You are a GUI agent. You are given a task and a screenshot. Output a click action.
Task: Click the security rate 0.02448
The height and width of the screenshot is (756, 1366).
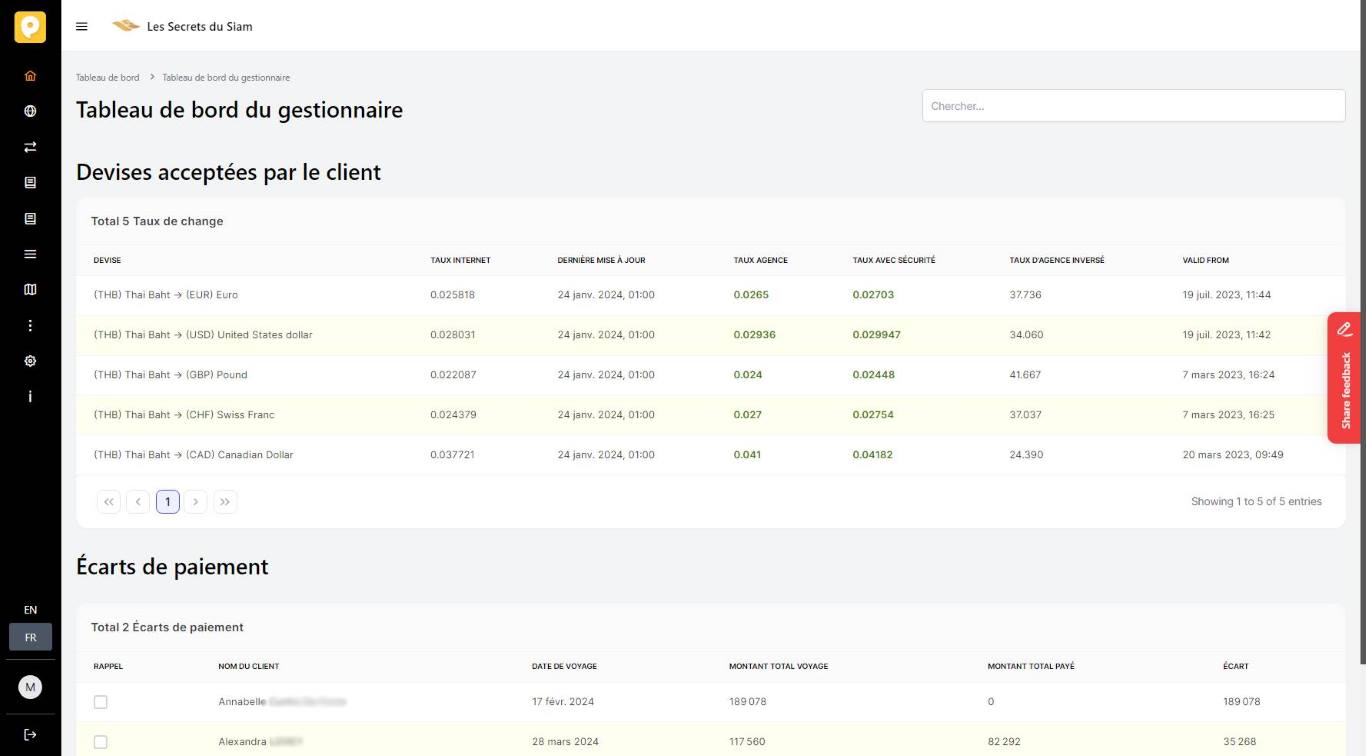pyautogui.click(x=873, y=375)
